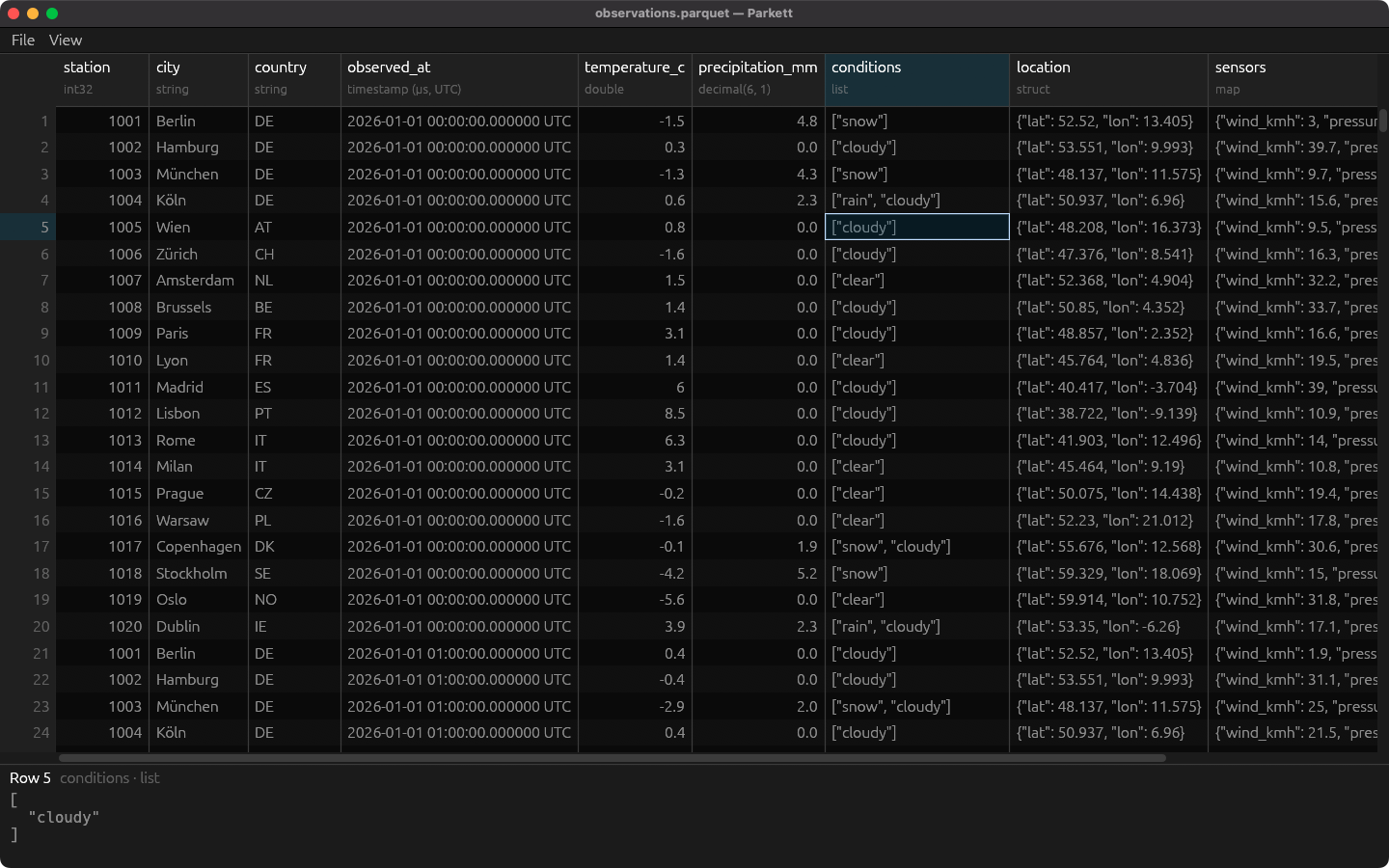Click the horizontal scrollbar at table bottom

point(612,758)
